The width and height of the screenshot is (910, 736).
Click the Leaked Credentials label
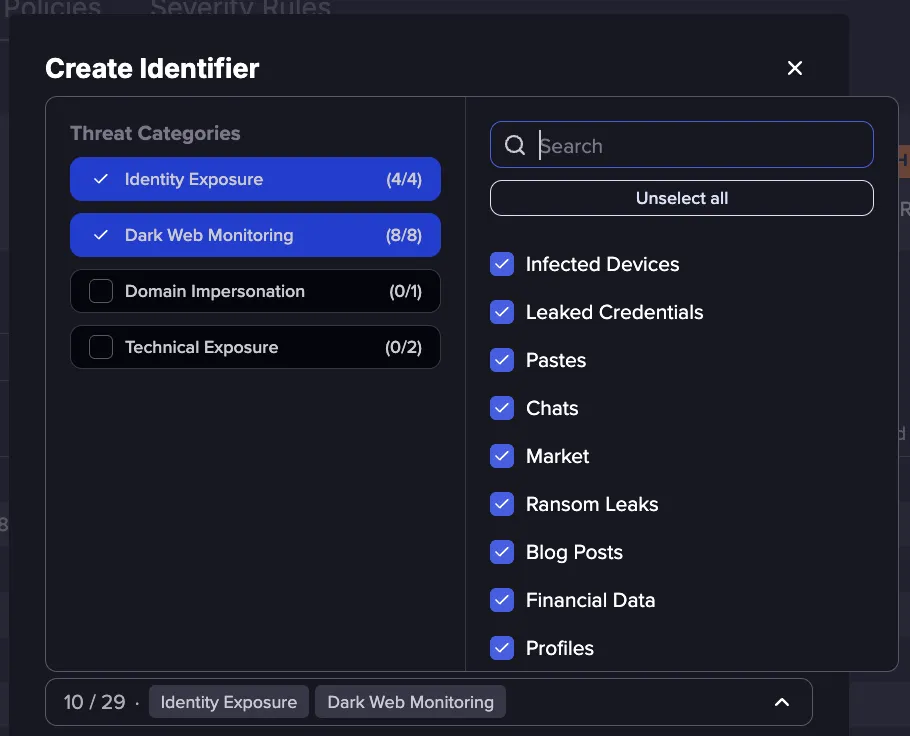[615, 312]
